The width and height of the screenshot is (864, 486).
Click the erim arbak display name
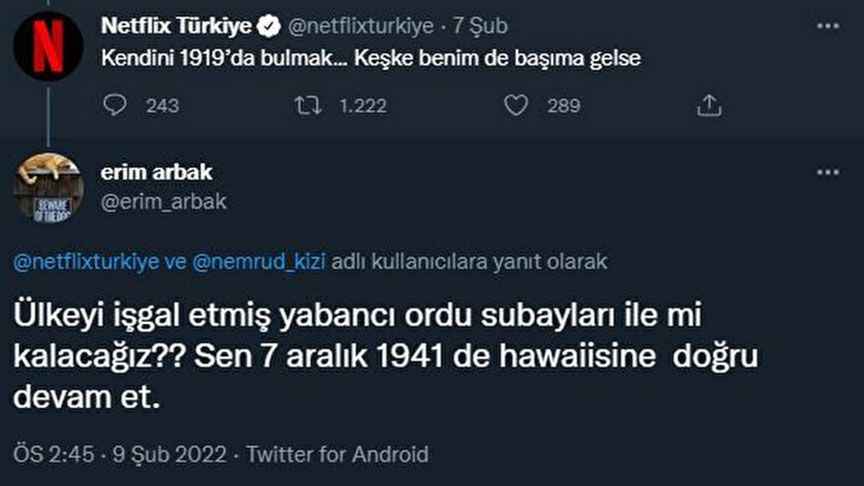click(157, 172)
